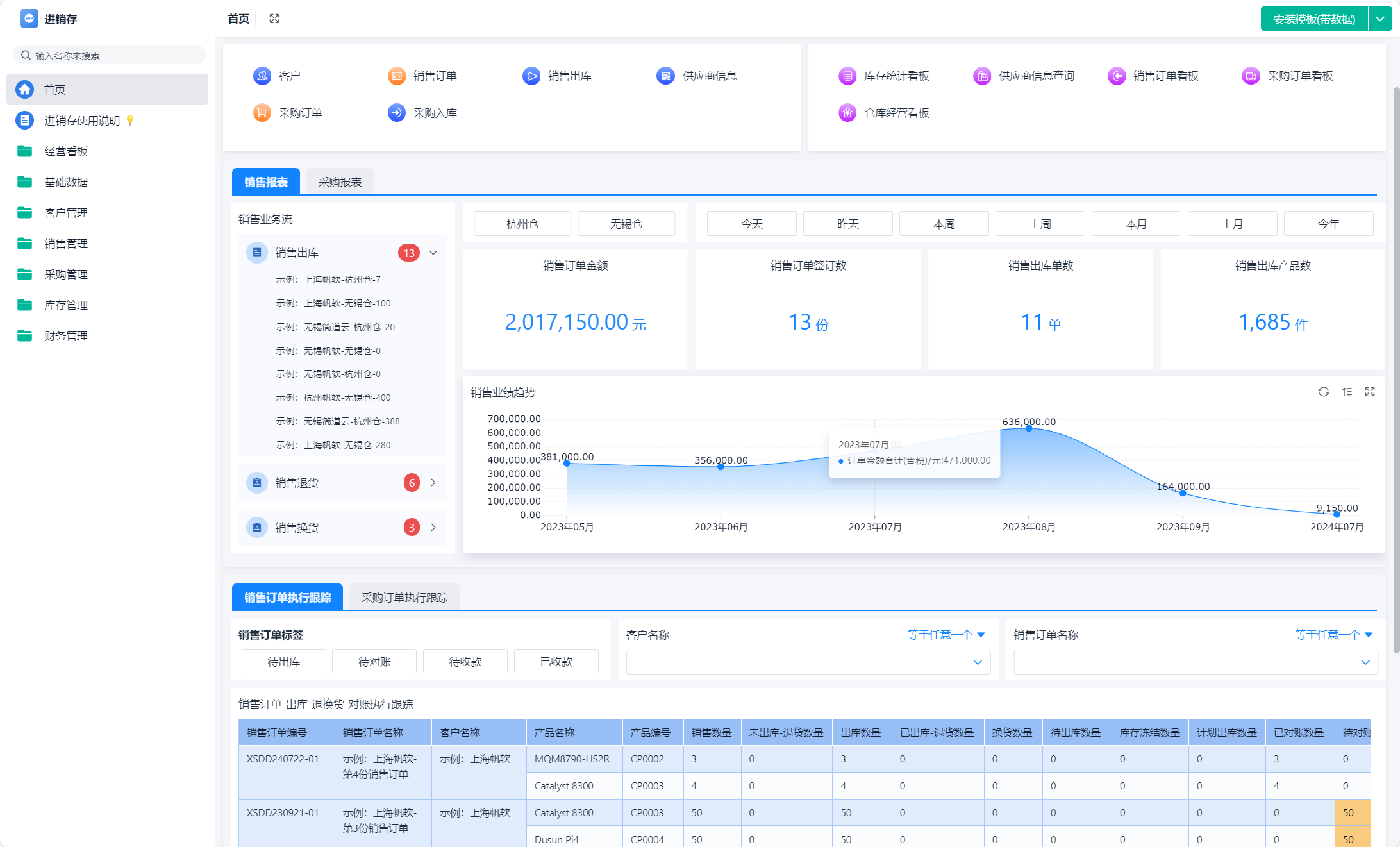Click the 安装模板(带数据) button
This screenshot has width=1400, height=847.
(x=1313, y=19)
